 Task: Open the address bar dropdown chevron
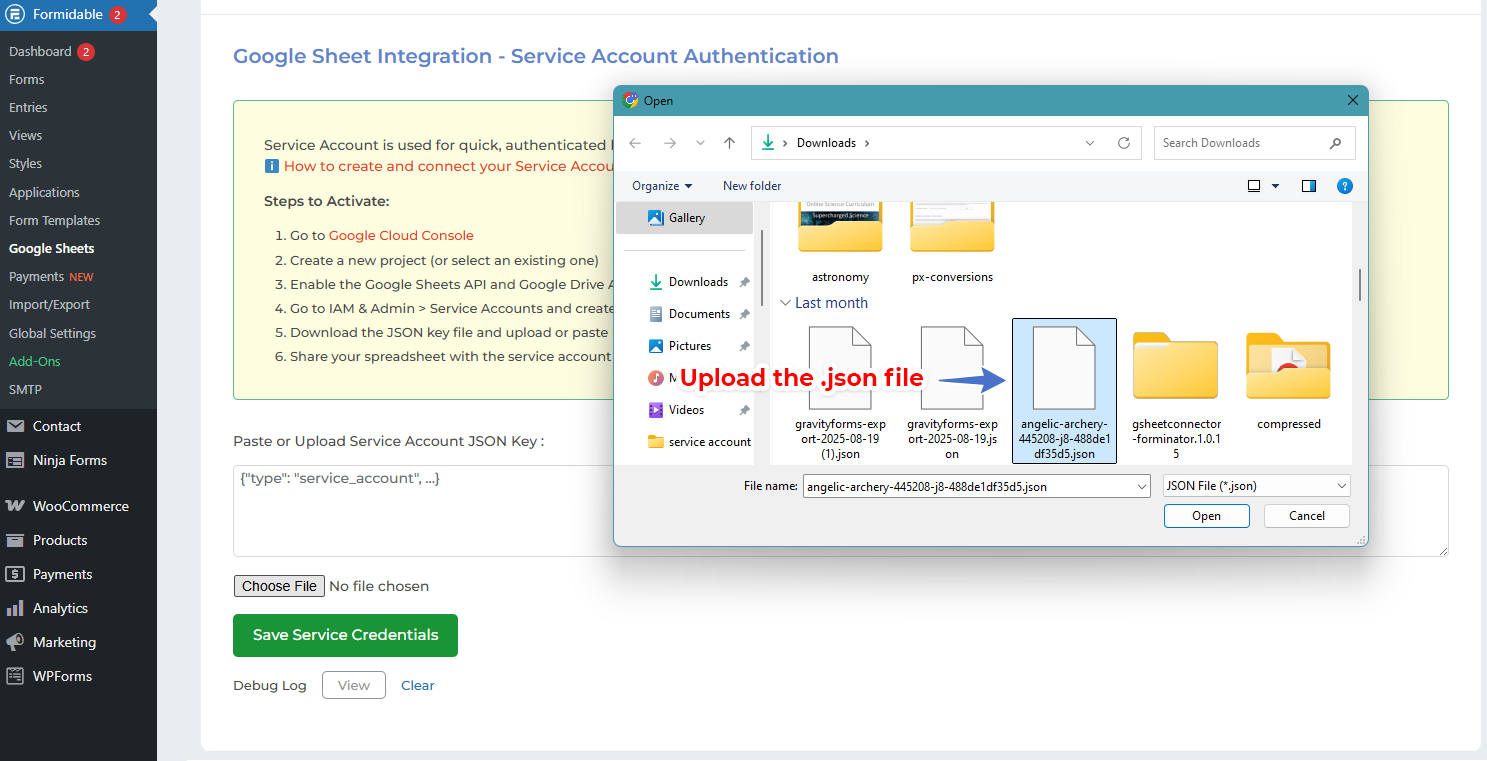1090,142
